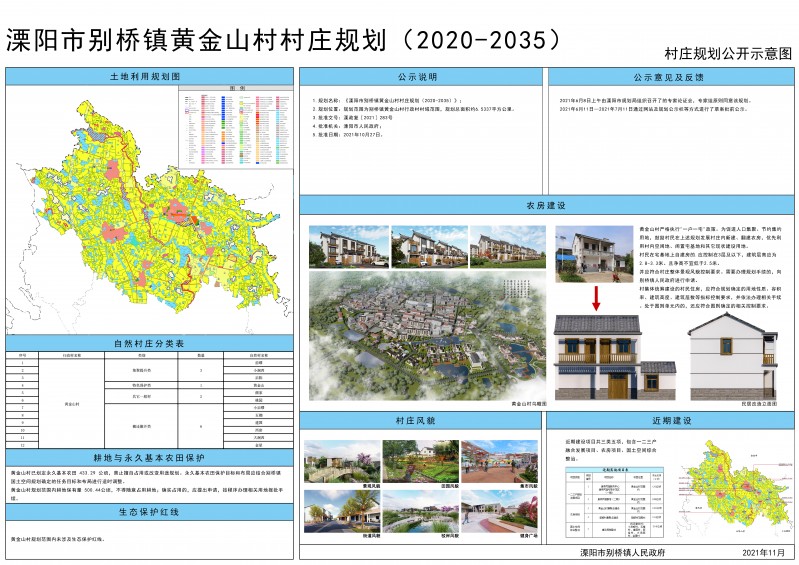Viewport: 799px width, 565px height.
Task: Select the 土地利用规划图 section header
Action: coord(149,76)
